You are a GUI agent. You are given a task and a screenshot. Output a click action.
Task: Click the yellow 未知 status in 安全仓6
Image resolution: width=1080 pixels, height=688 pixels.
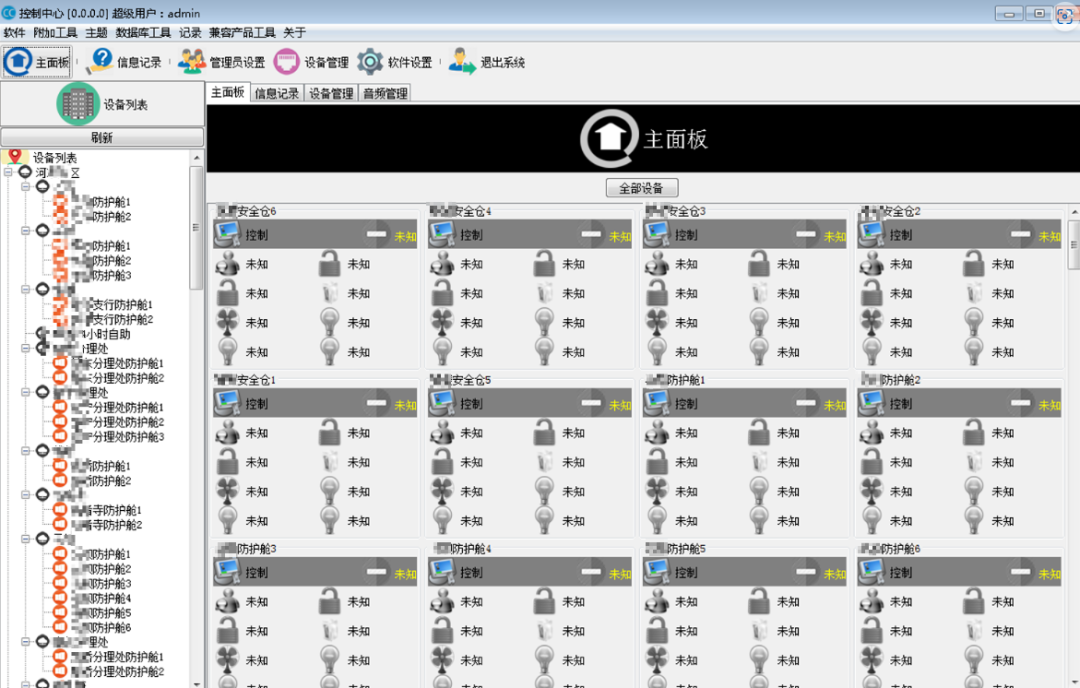pyautogui.click(x=405, y=236)
